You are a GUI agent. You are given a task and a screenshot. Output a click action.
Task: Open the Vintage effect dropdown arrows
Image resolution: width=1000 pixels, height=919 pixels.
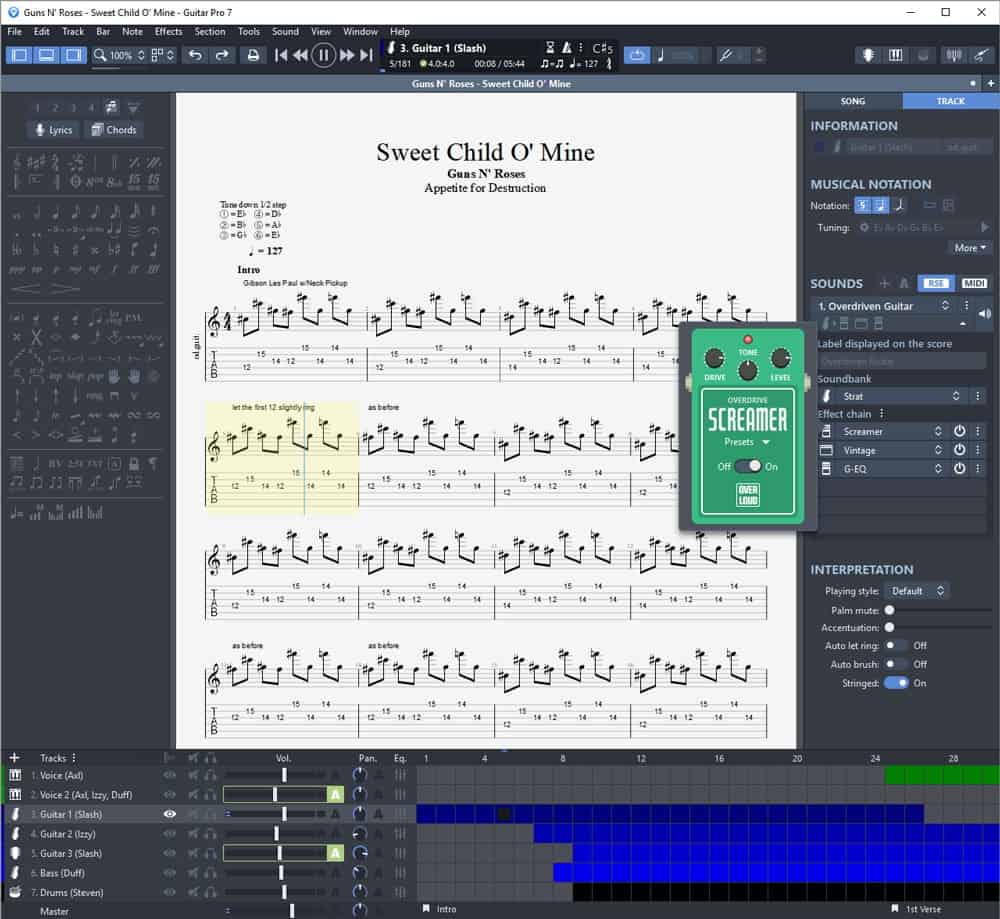click(x=938, y=450)
